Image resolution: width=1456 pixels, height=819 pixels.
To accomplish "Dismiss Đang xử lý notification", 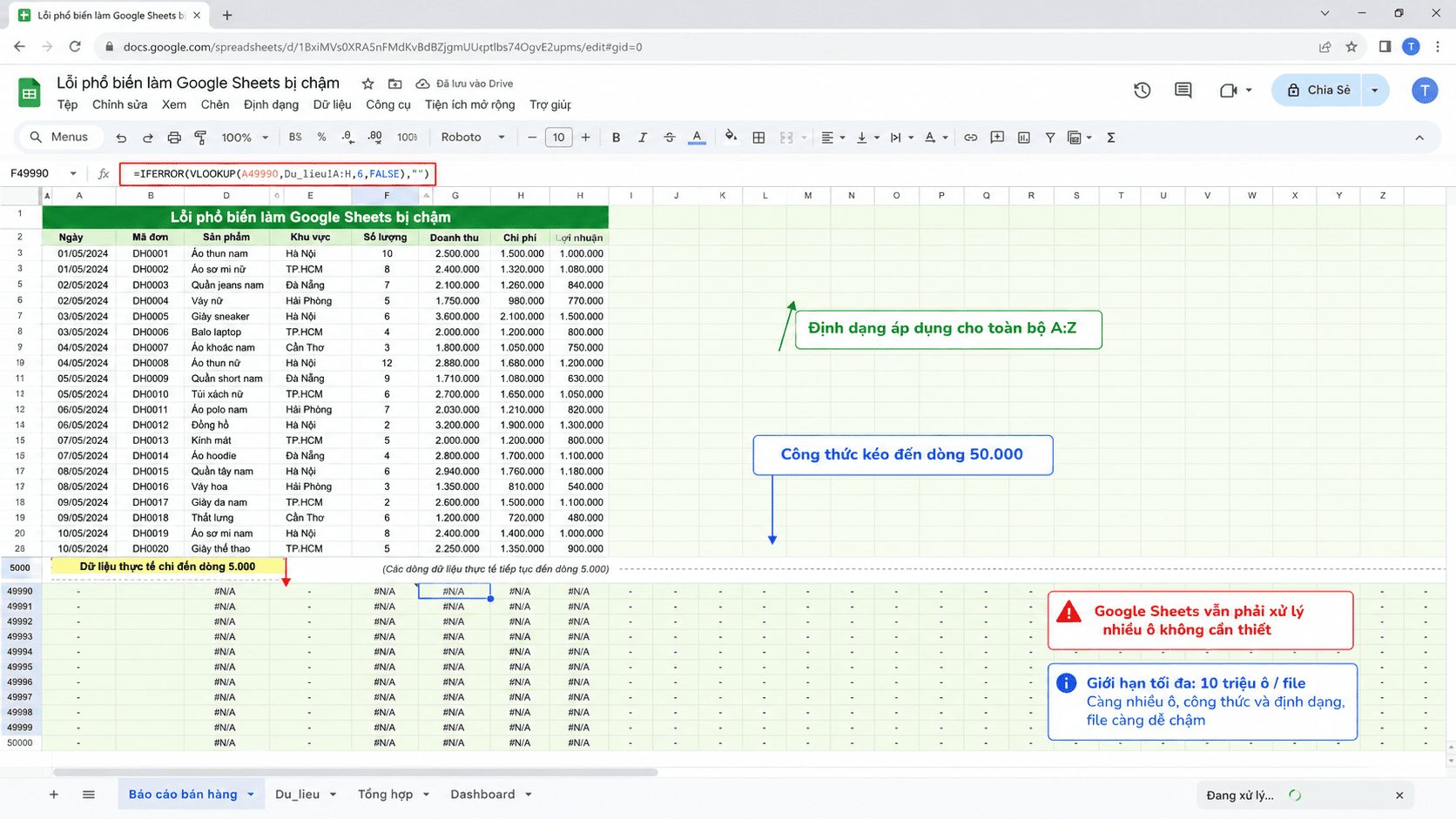I will pos(1399,796).
